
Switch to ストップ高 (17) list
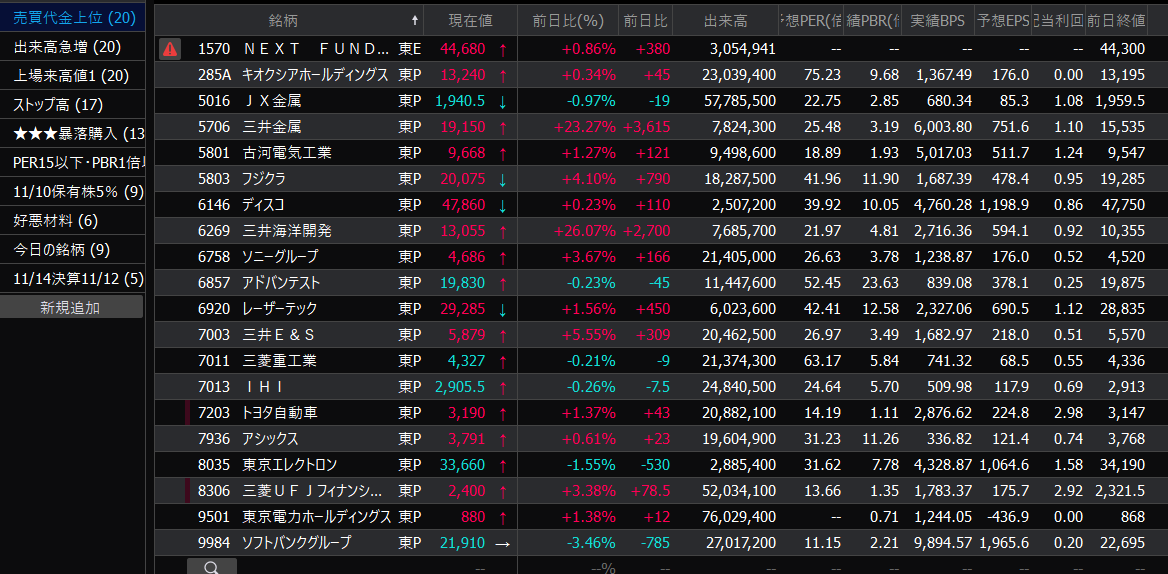[x=58, y=105]
